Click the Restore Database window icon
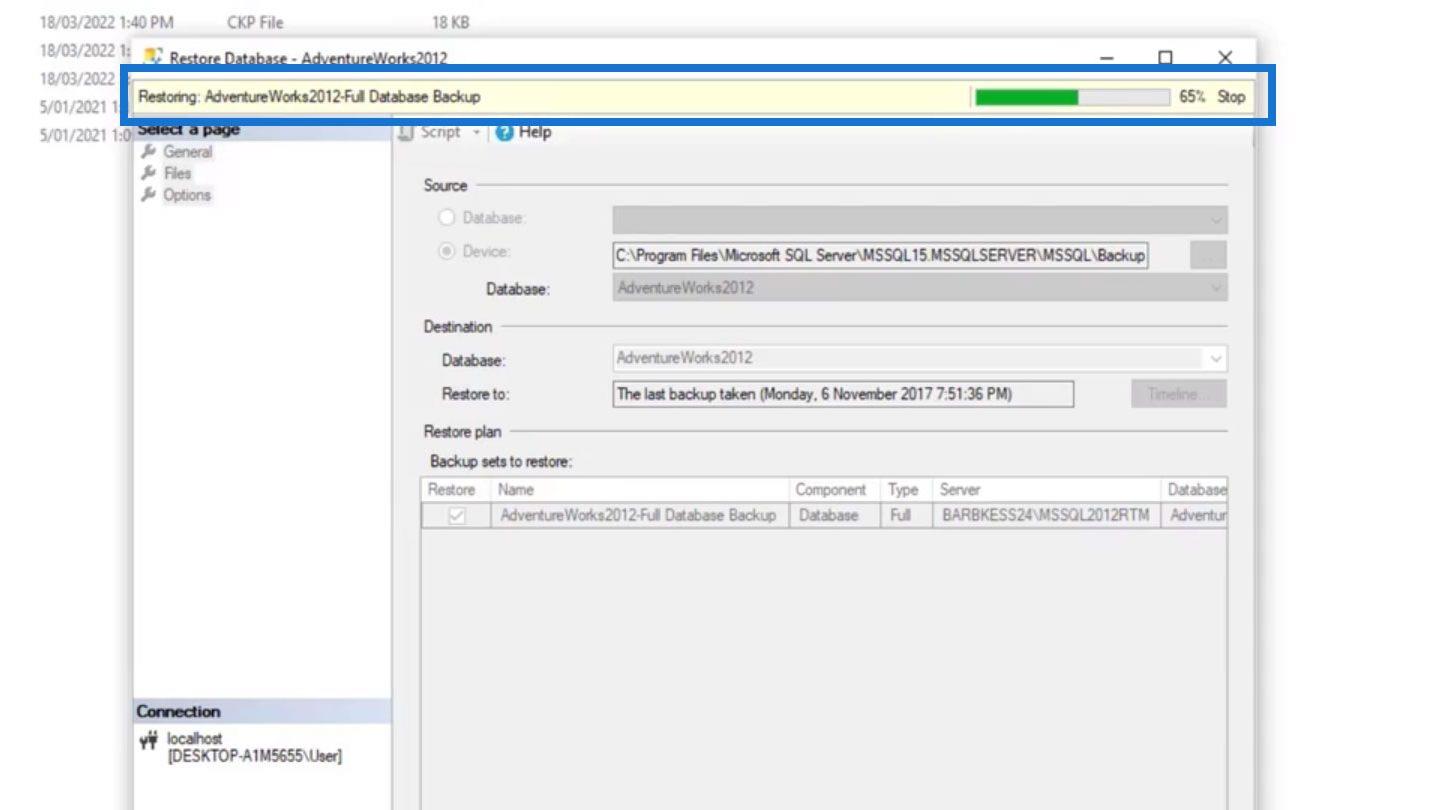 (154, 57)
